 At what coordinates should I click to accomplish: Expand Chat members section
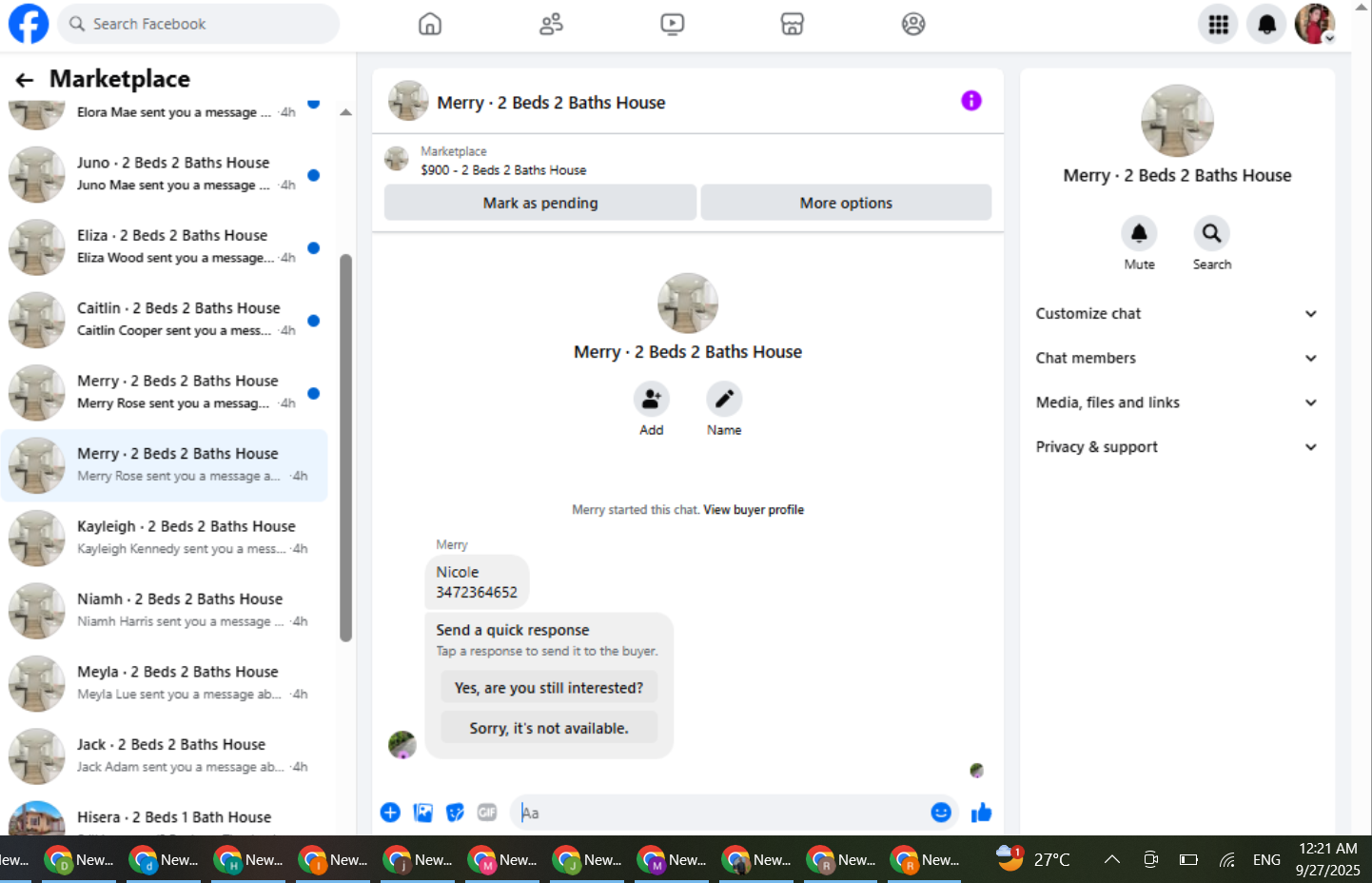tap(1177, 358)
